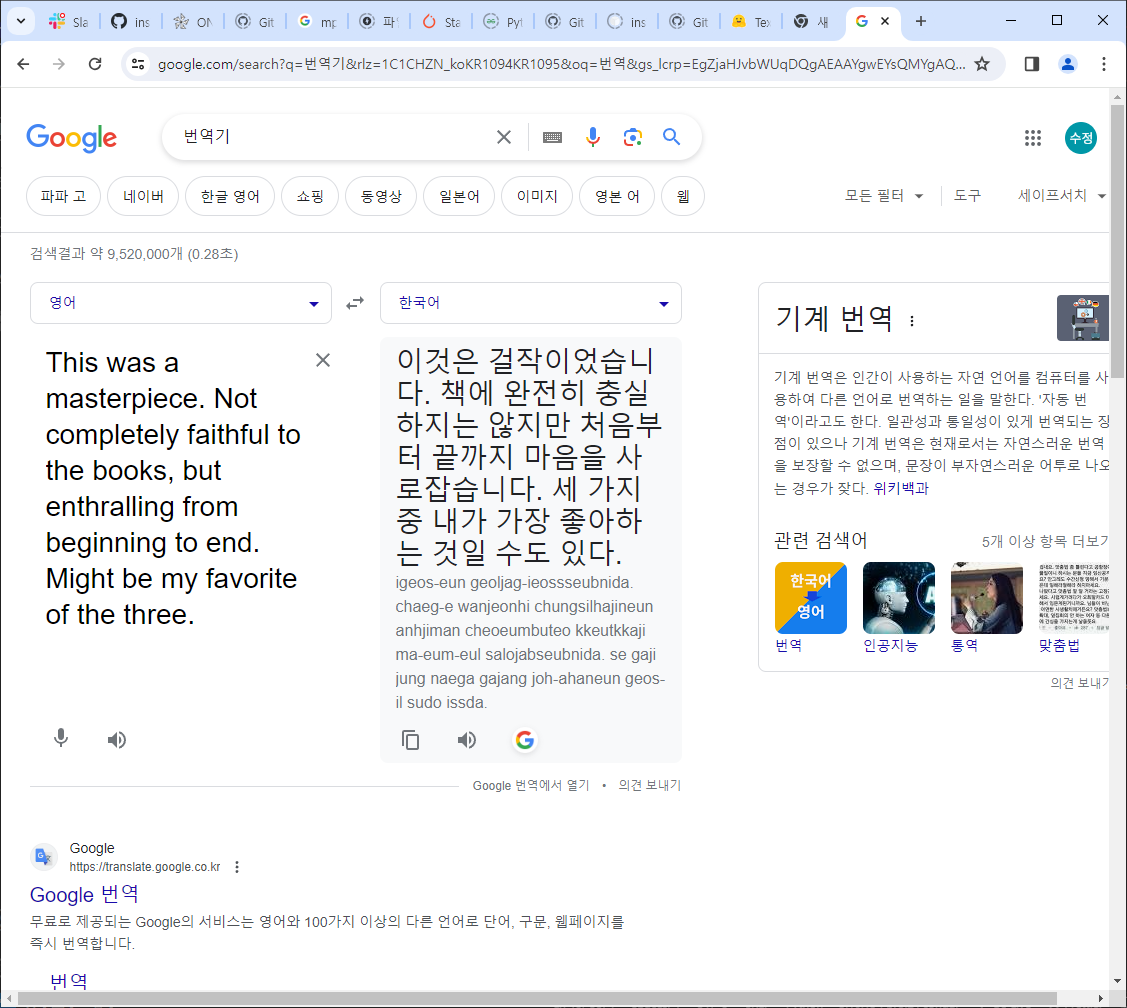Viewport: 1127px width, 1008px height.
Task: Open Google 번역에서 열기 link
Action: point(531,785)
